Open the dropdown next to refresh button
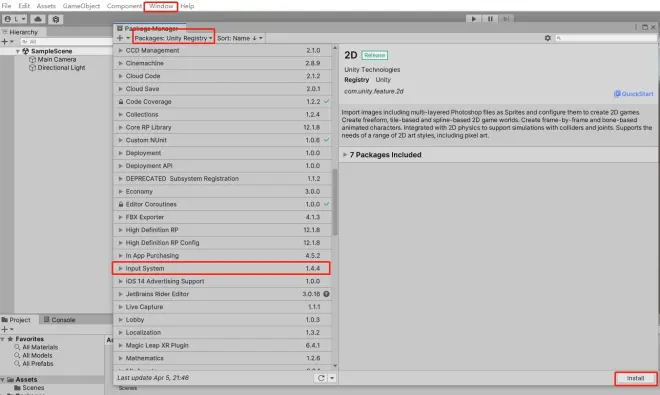 pos(332,378)
